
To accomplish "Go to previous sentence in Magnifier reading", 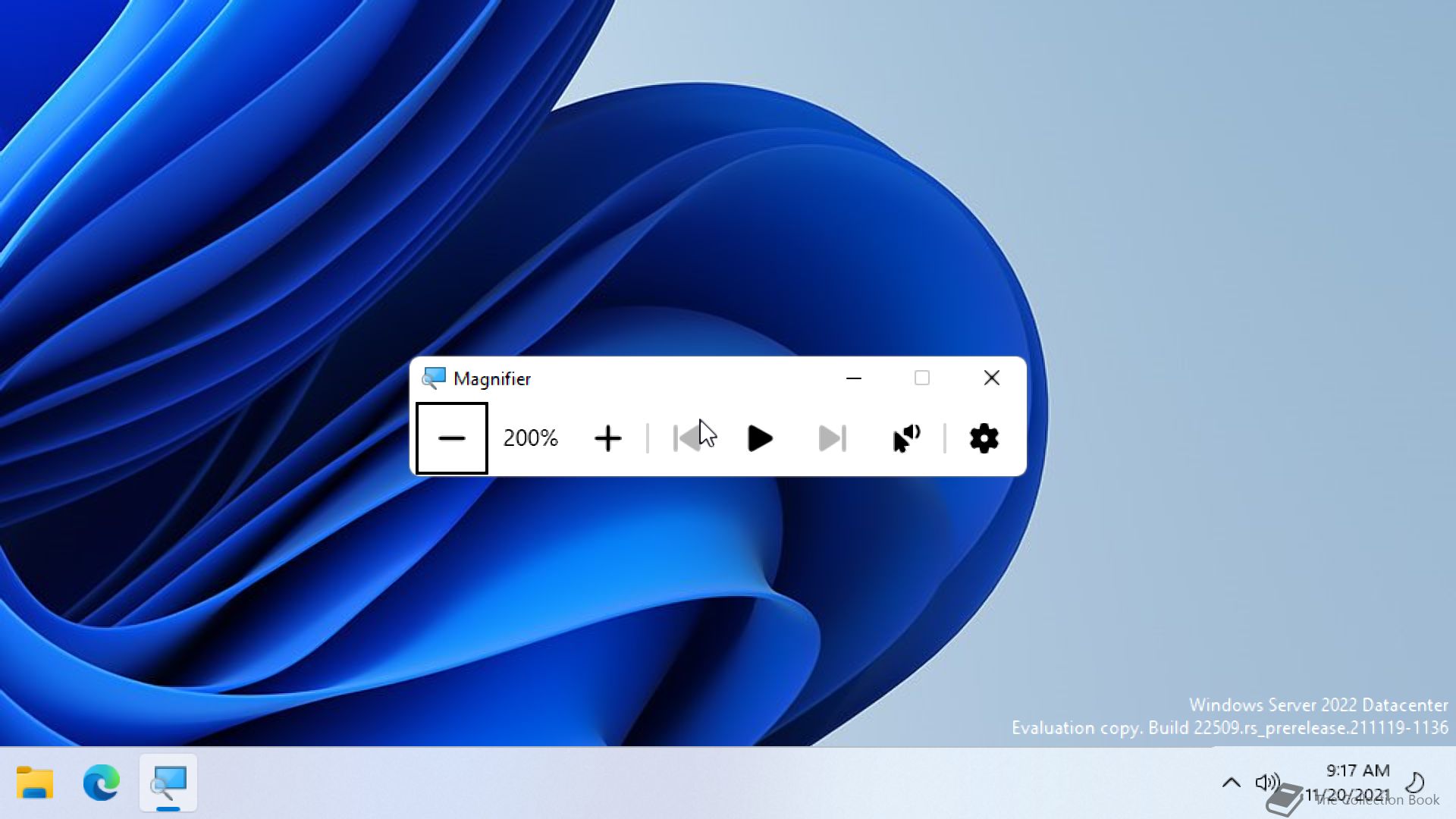I will click(x=687, y=438).
